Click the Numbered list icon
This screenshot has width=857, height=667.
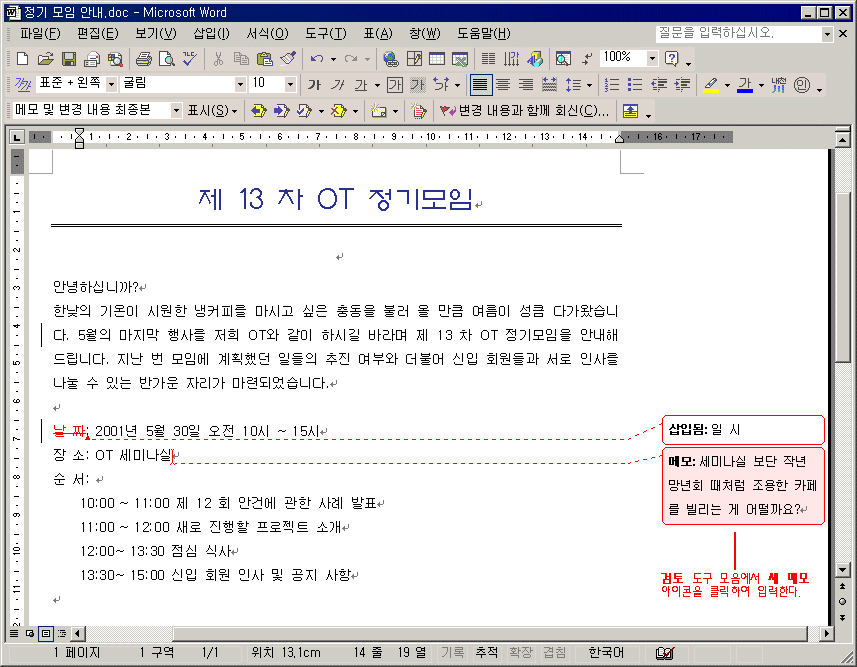[612, 85]
